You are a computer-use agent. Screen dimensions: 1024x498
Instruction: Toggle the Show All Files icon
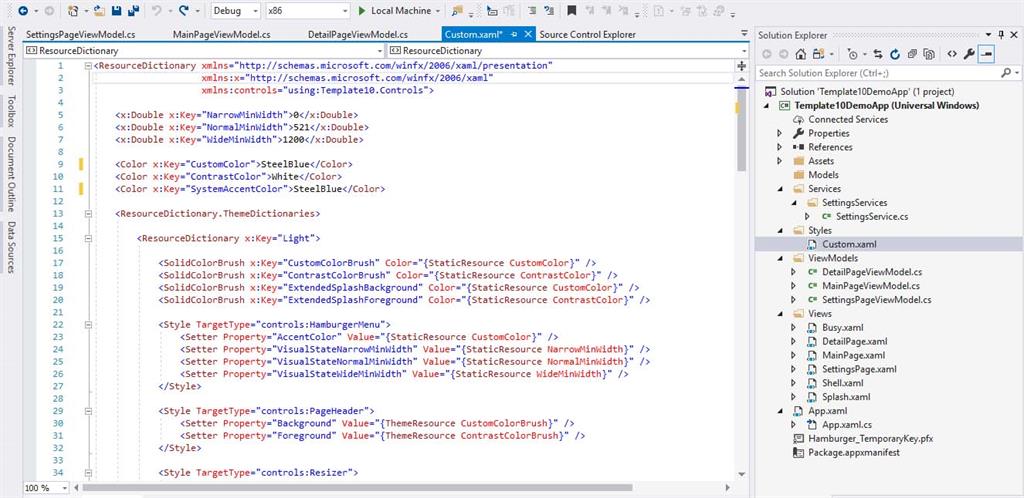tap(929, 54)
